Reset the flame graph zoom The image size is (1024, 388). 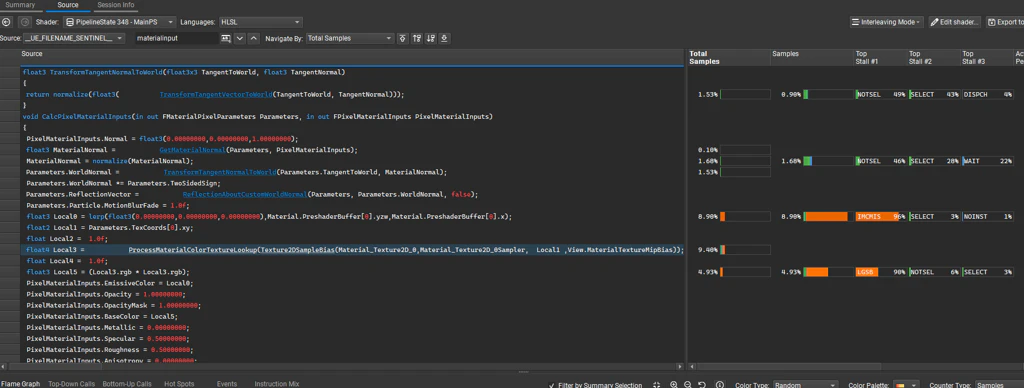tap(702, 385)
